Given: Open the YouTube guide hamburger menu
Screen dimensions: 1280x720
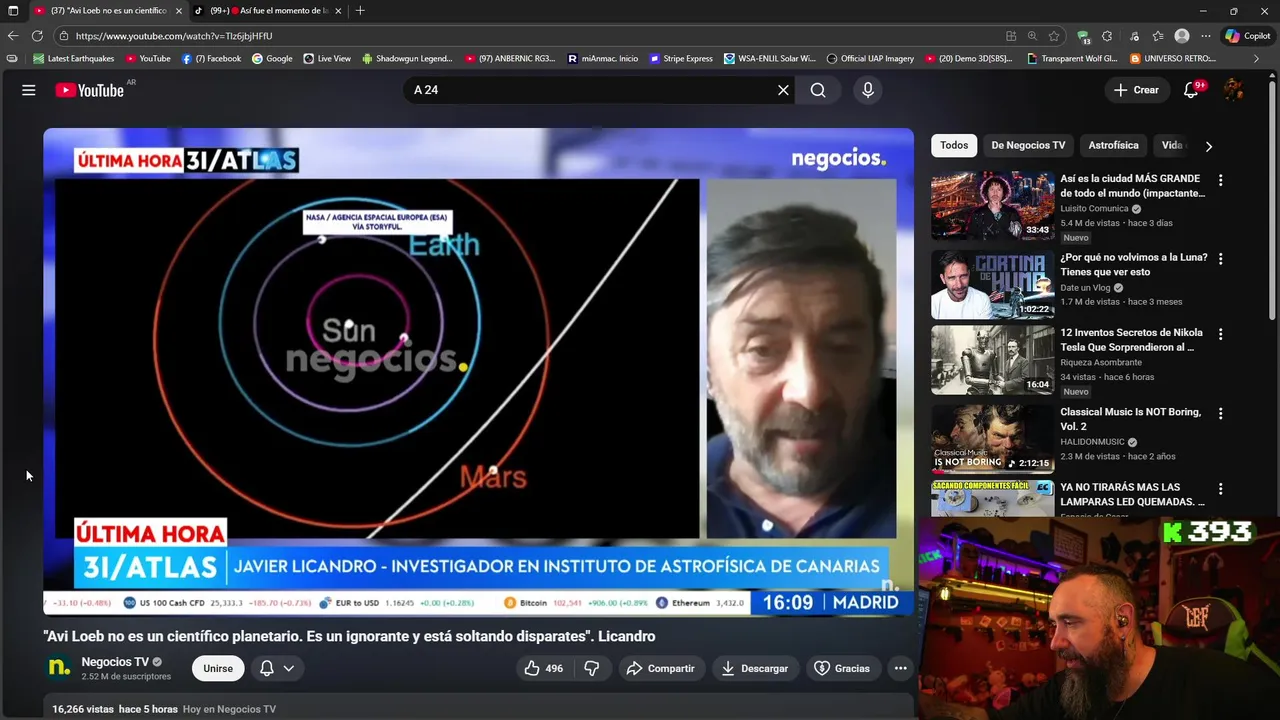Looking at the screenshot, I should [29, 90].
